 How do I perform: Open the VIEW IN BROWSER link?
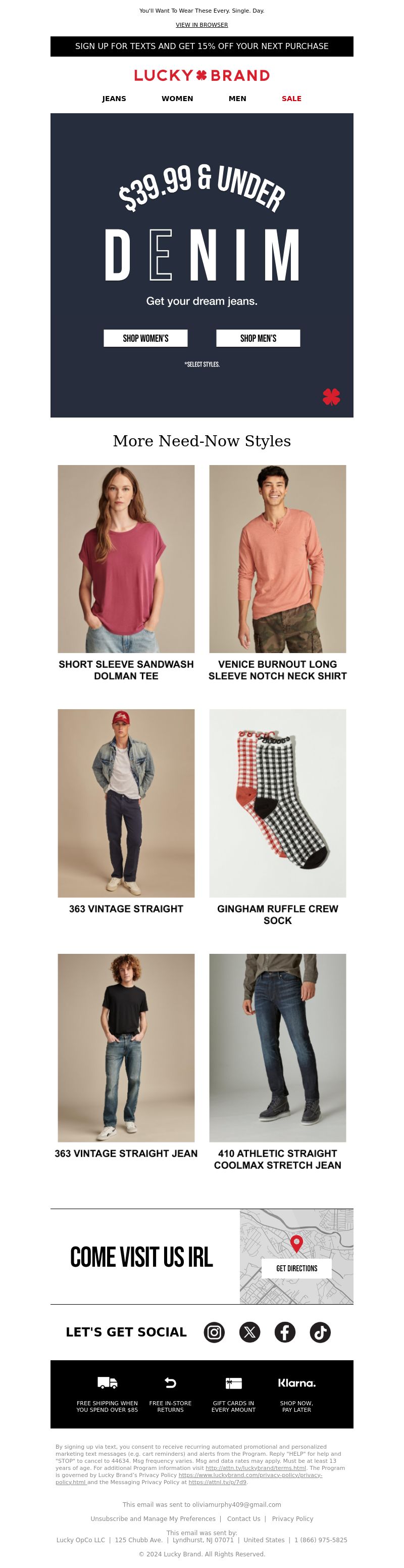202,25
